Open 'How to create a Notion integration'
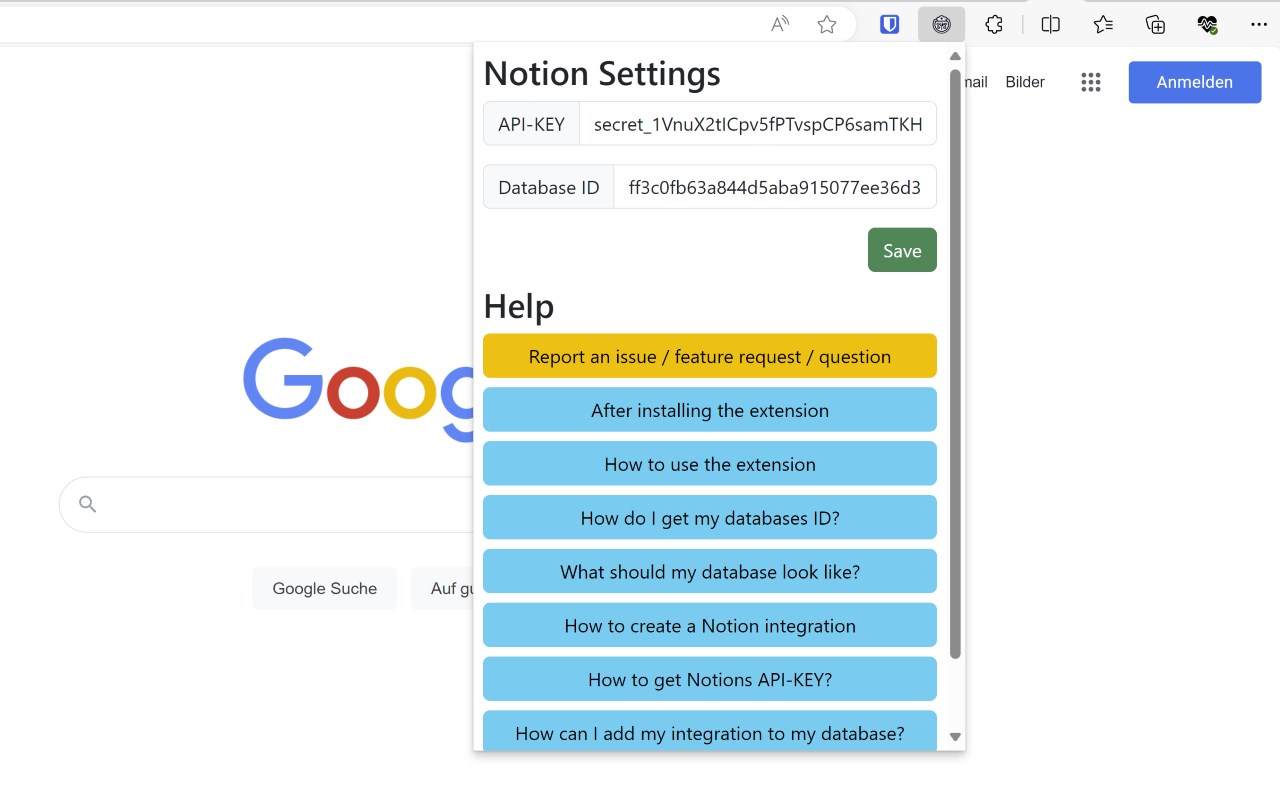The image size is (1280, 800). coord(710,626)
